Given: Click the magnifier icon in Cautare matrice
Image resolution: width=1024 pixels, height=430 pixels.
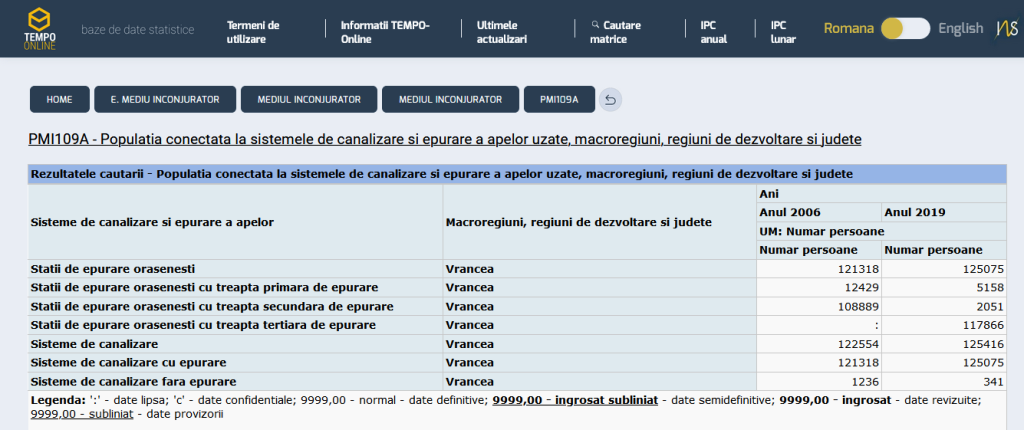Looking at the screenshot, I should (x=595, y=25).
